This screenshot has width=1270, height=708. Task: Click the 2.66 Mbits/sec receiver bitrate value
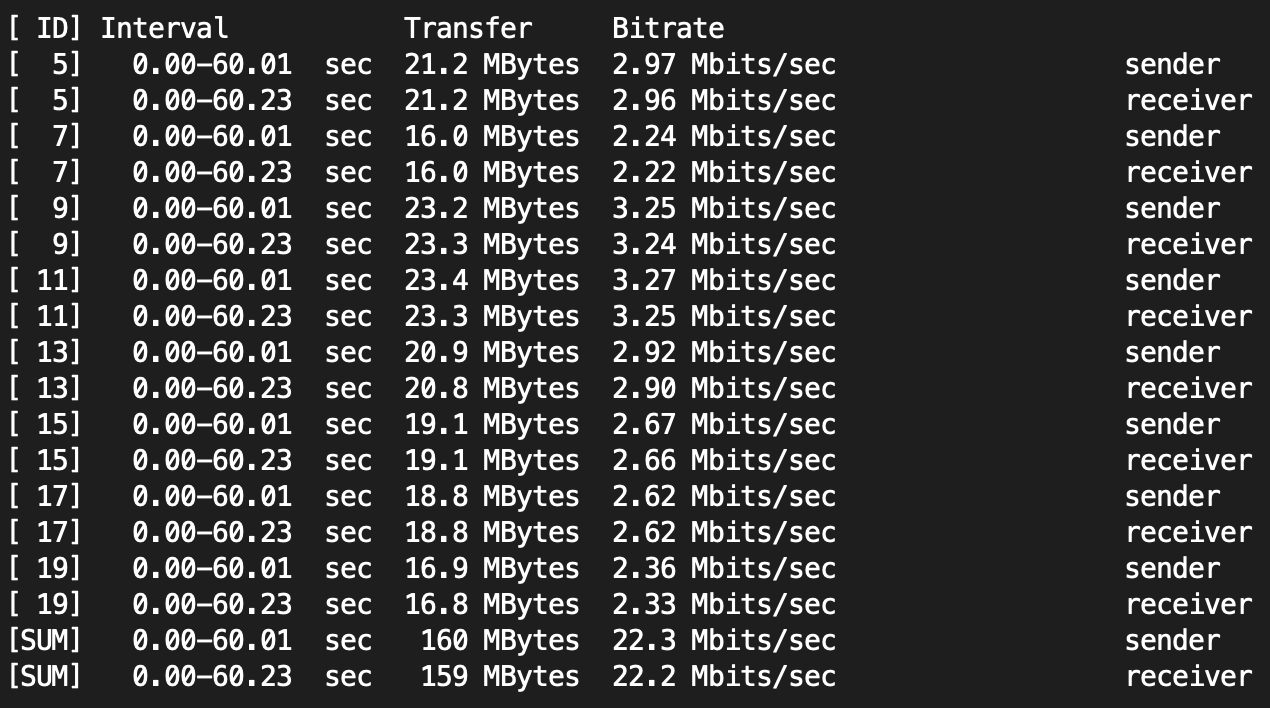coord(724,461)
